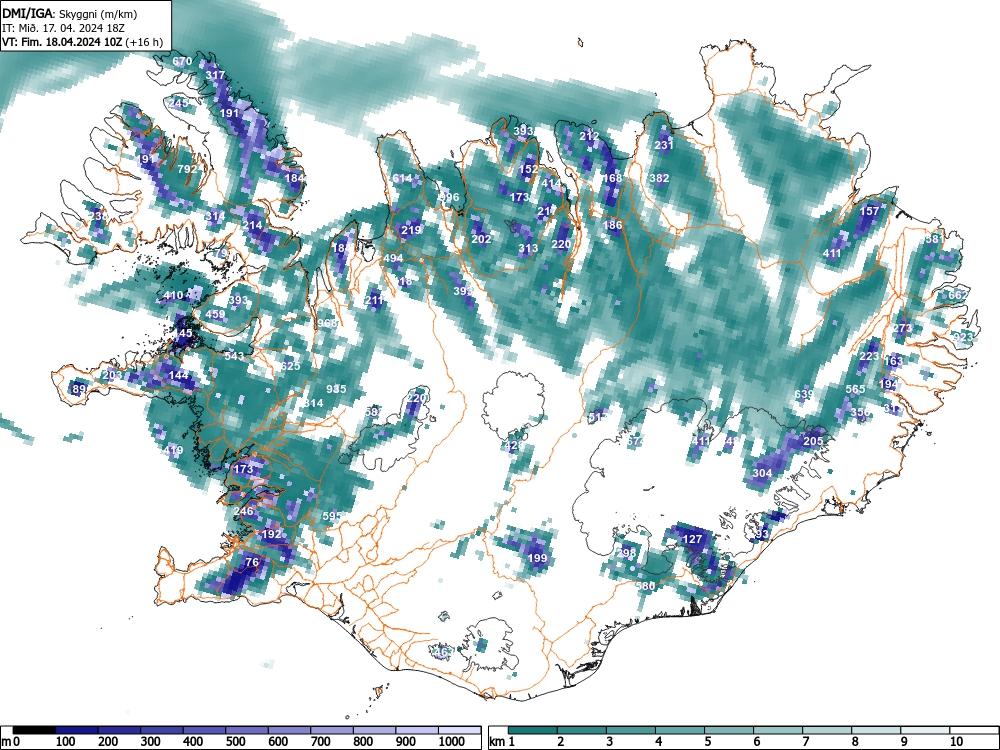Screen dimensions: 1000x750
Task: Click the visibility value '935' on the map
Action: point(336,389)
